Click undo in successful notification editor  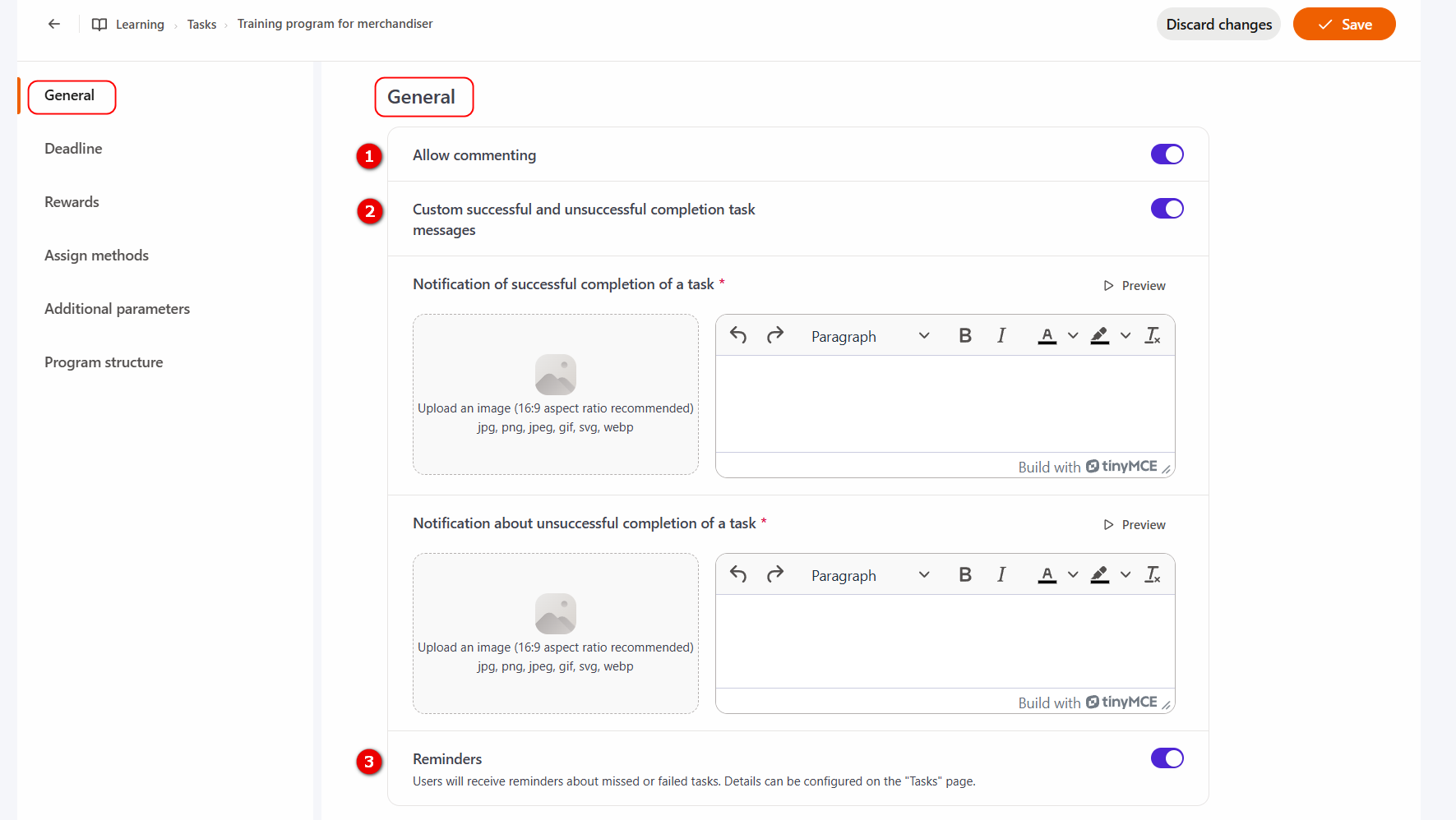(738, 335)
